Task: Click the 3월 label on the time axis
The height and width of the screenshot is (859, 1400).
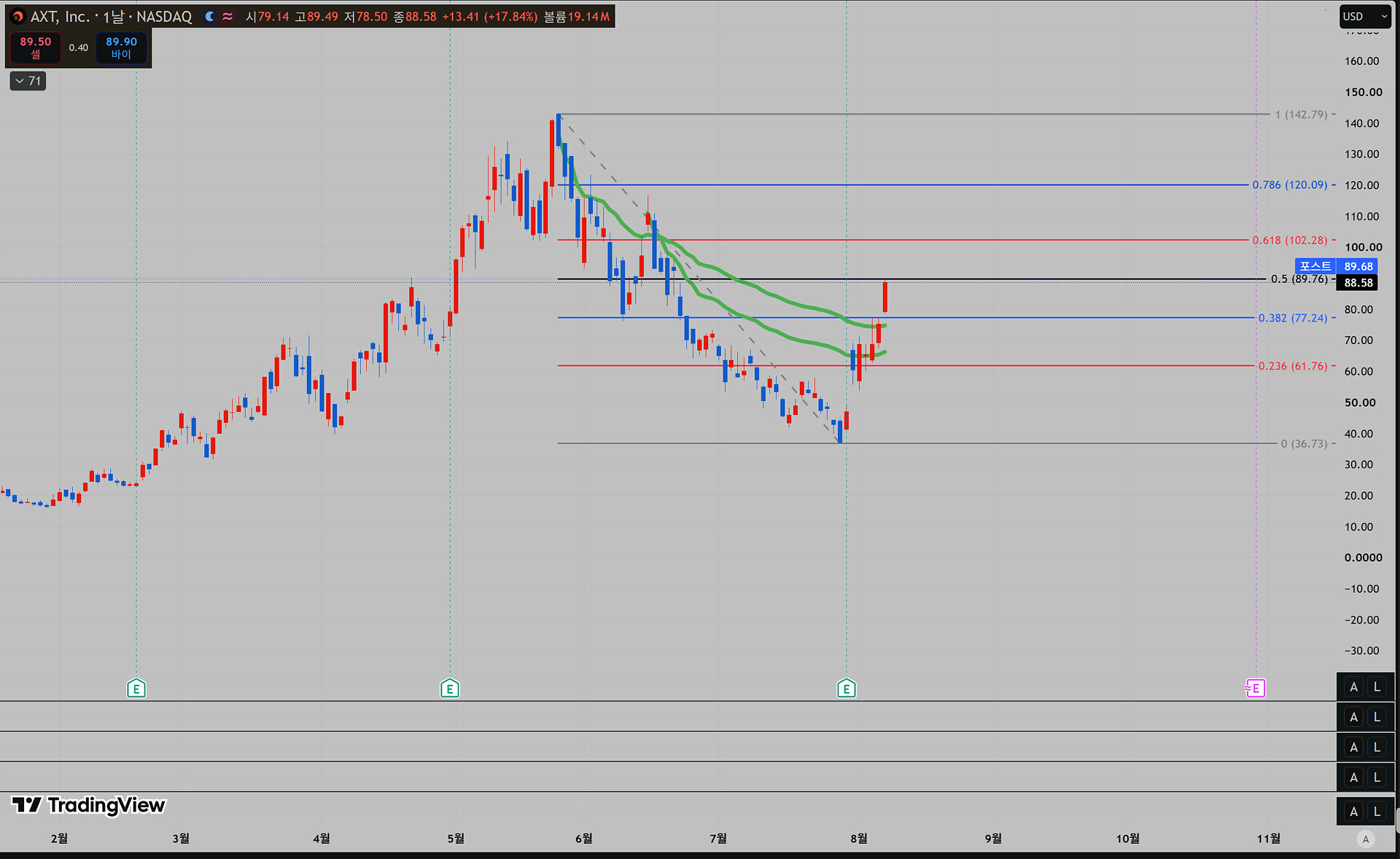Action: click(181, 839)
